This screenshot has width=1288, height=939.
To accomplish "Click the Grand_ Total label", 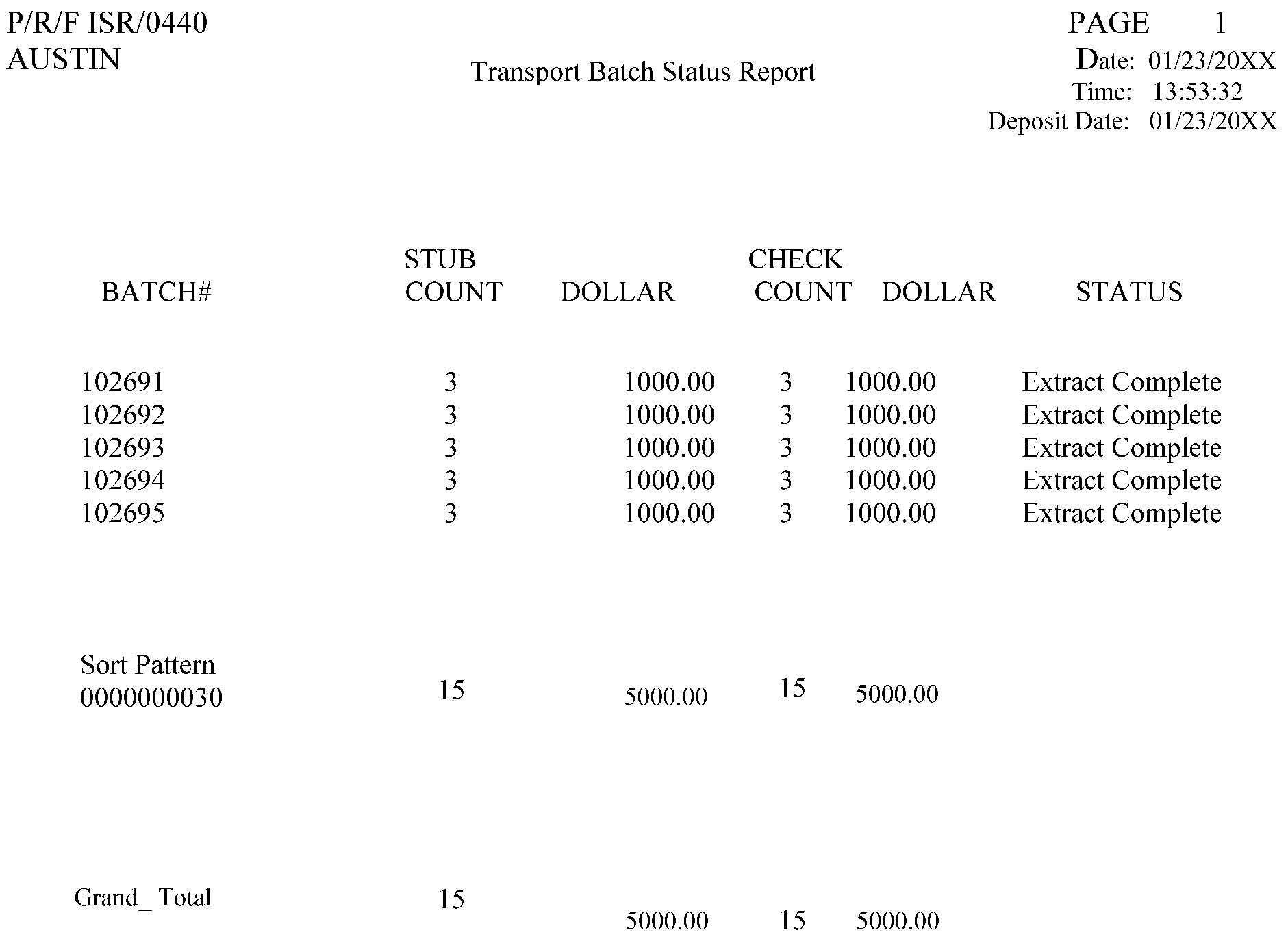I will click(142, 897).
